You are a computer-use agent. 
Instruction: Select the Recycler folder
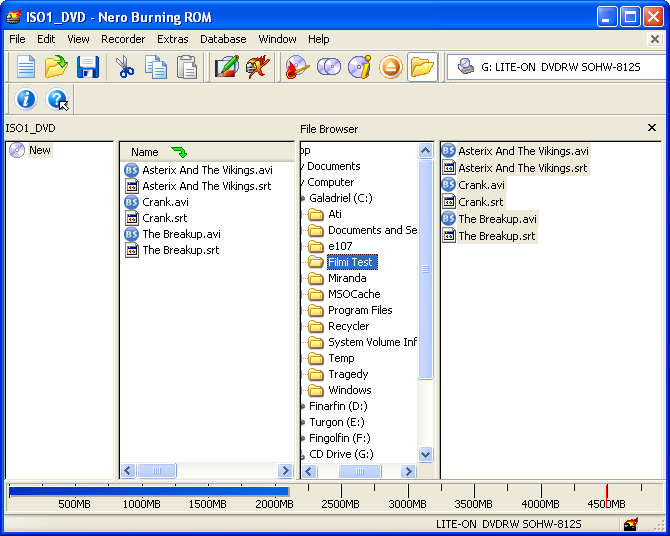(339, 326)
